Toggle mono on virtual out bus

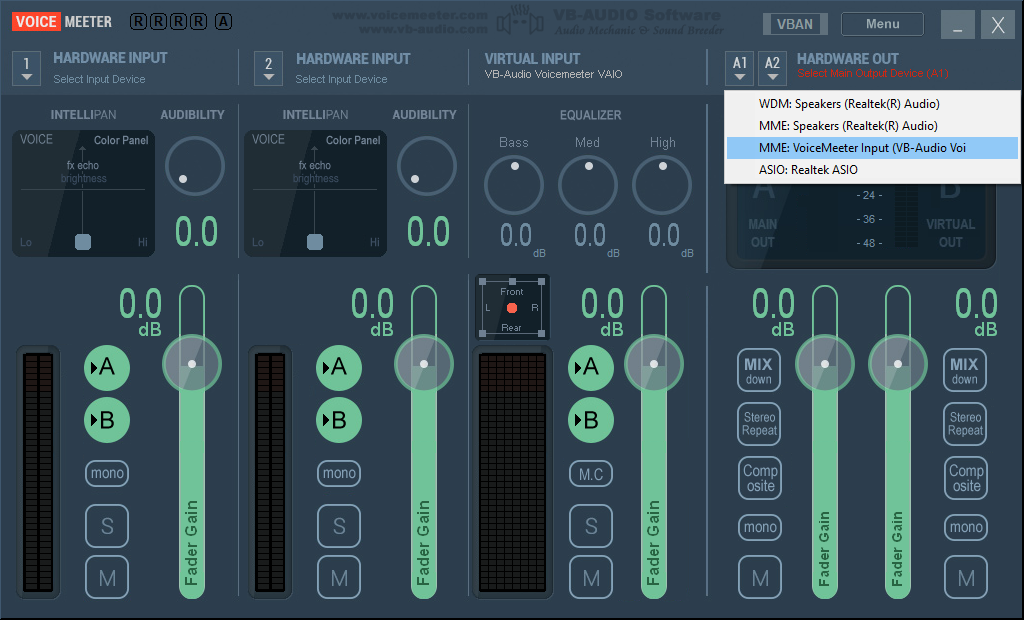point(966,527)
